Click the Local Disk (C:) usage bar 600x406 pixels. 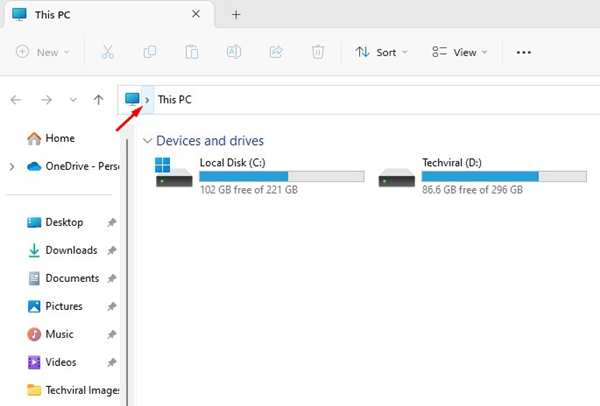282,176
